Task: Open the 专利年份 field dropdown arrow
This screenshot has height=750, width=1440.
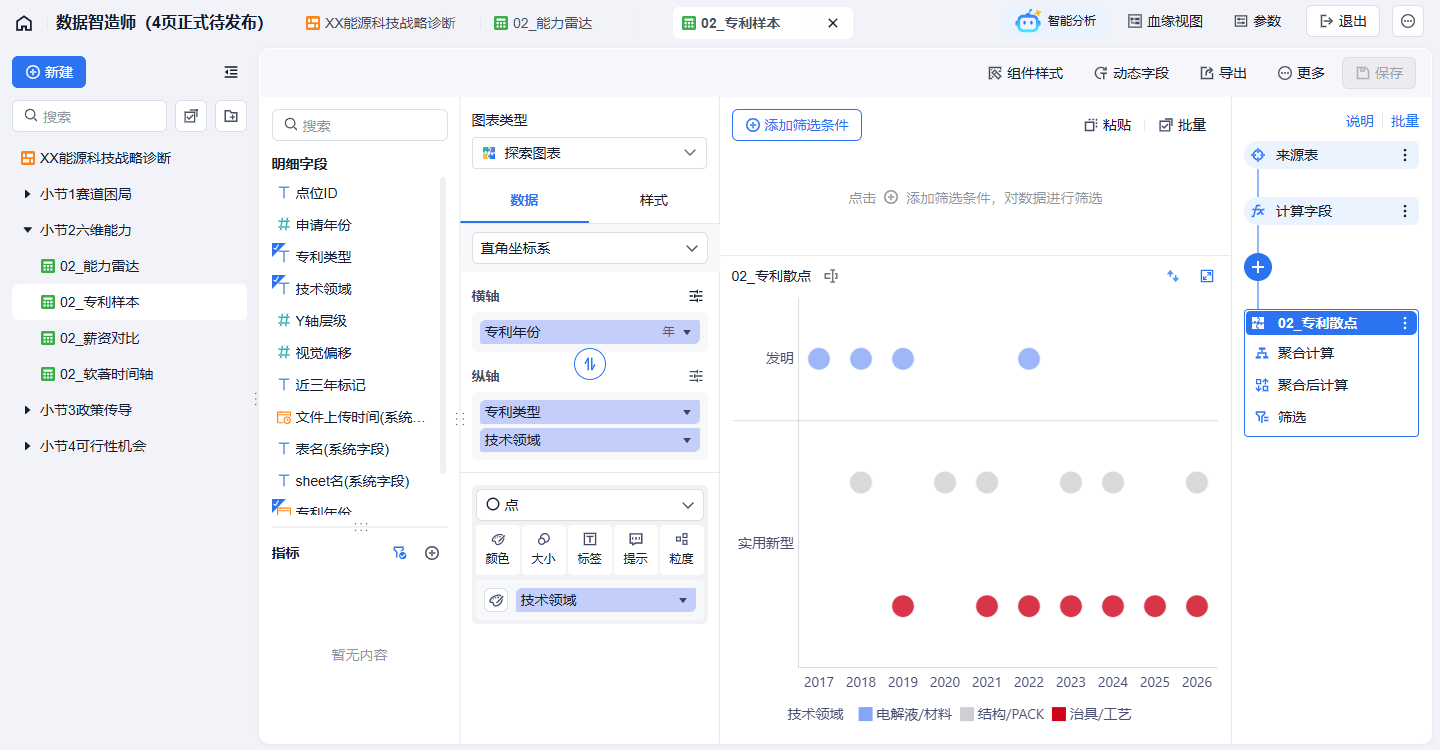Action: 687,332
